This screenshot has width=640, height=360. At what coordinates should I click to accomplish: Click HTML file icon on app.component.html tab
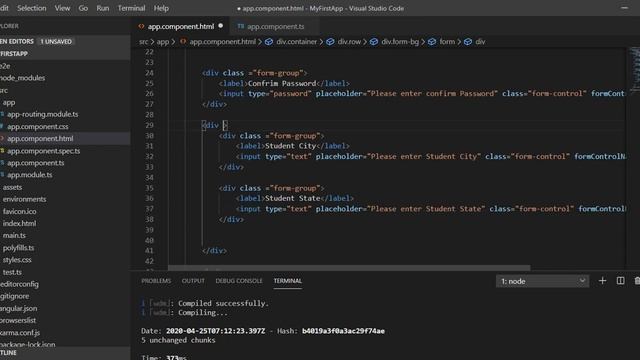(141, 26)
